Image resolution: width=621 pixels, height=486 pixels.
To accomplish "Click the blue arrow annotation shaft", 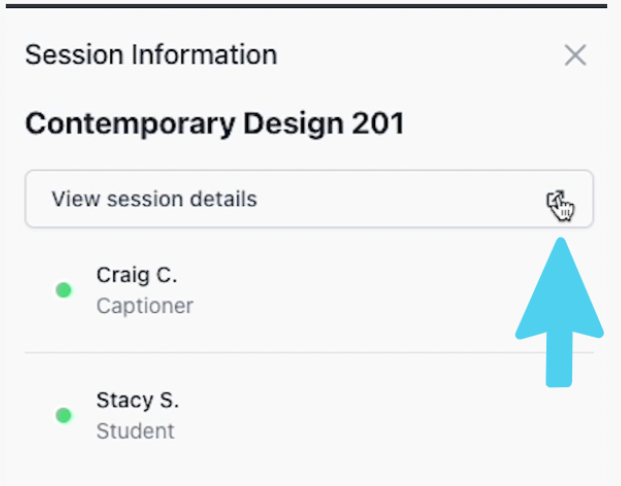I will [x=559, y=360].
